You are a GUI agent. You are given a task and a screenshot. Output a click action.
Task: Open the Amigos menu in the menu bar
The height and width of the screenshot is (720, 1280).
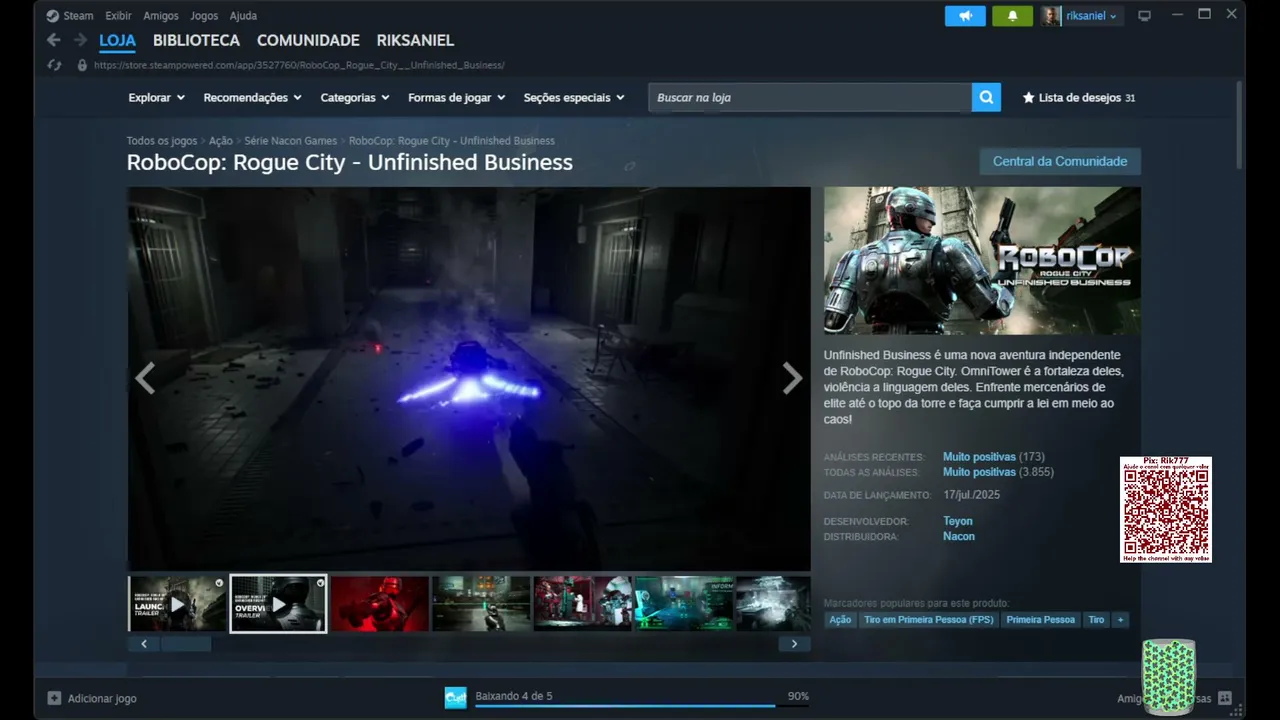[160, 16]
